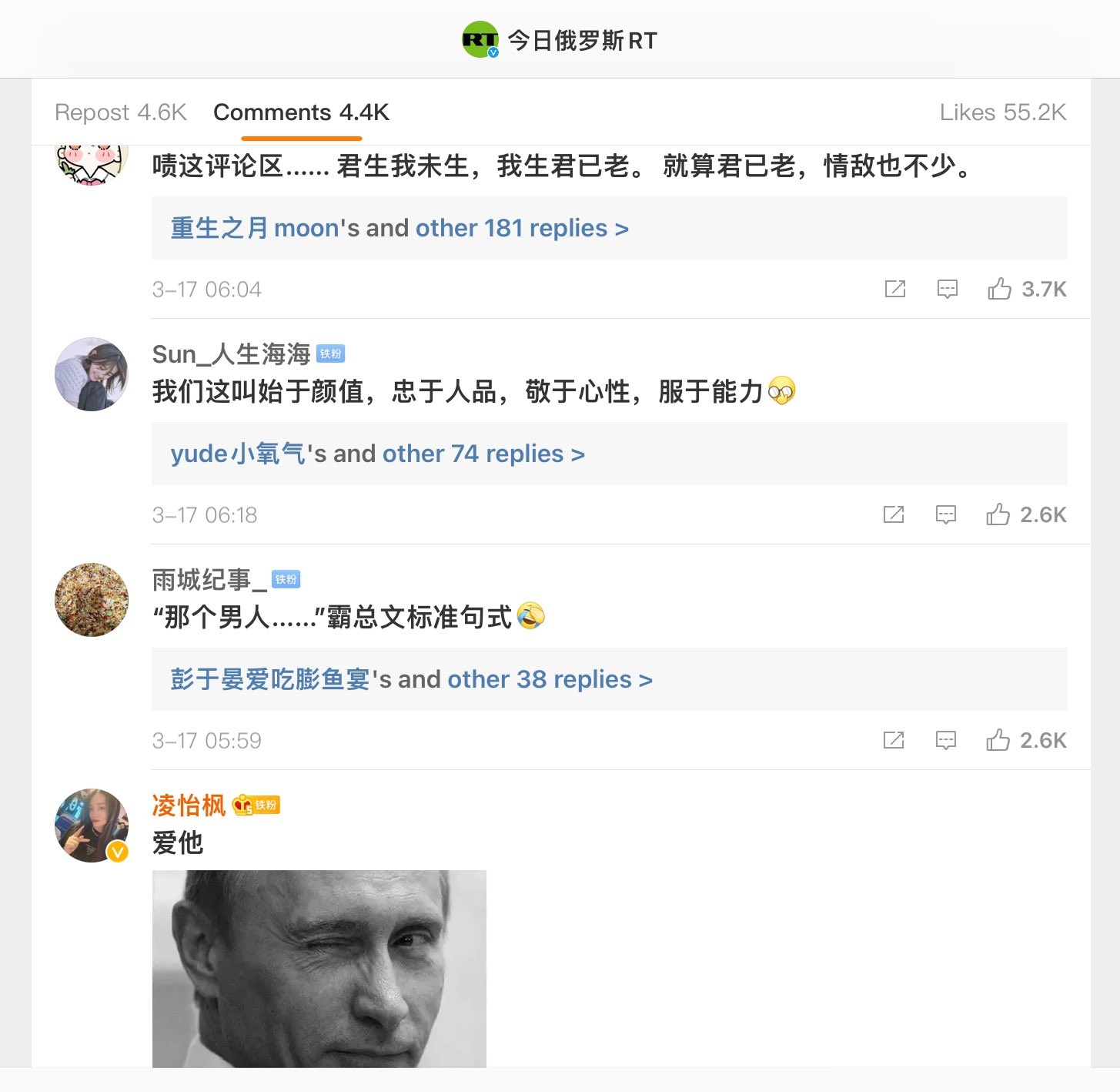Like 雨城纪事_'s comment
The height and width of the screenshot is (1092, 1120).
(1025, 740)
